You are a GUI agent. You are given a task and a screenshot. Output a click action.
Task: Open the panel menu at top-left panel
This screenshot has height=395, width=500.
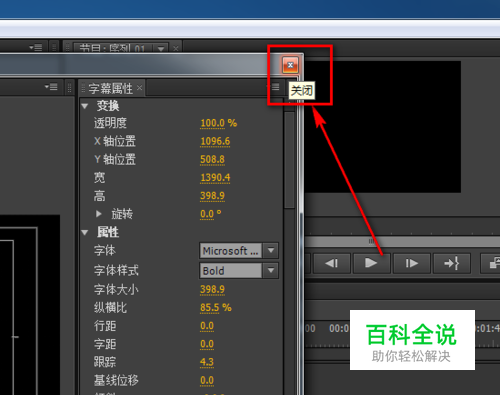(x=36, y=48)
